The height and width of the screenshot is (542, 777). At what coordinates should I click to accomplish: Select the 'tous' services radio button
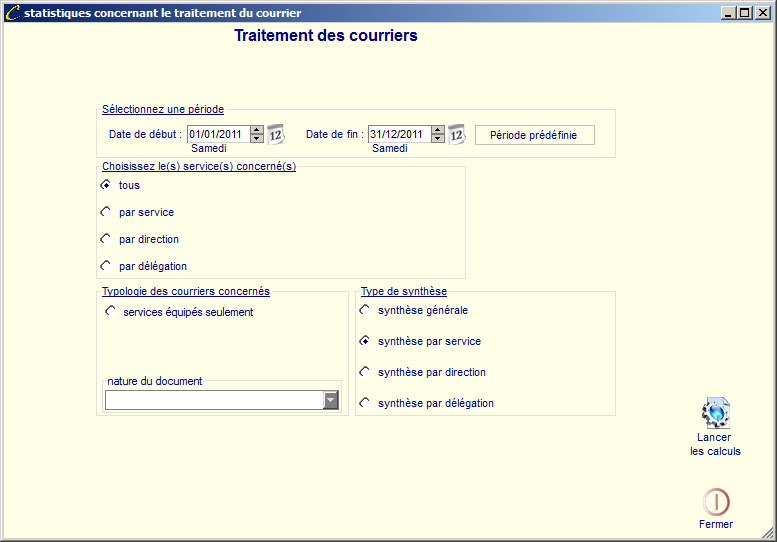105,186
